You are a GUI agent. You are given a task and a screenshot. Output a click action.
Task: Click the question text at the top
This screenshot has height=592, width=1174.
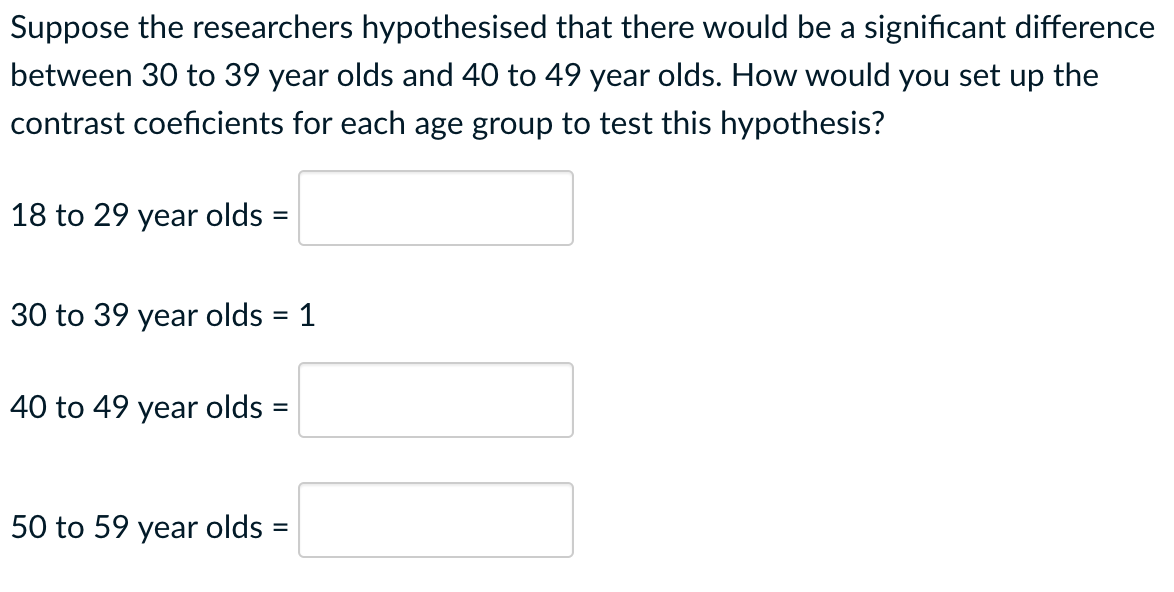tap(580, 27)
